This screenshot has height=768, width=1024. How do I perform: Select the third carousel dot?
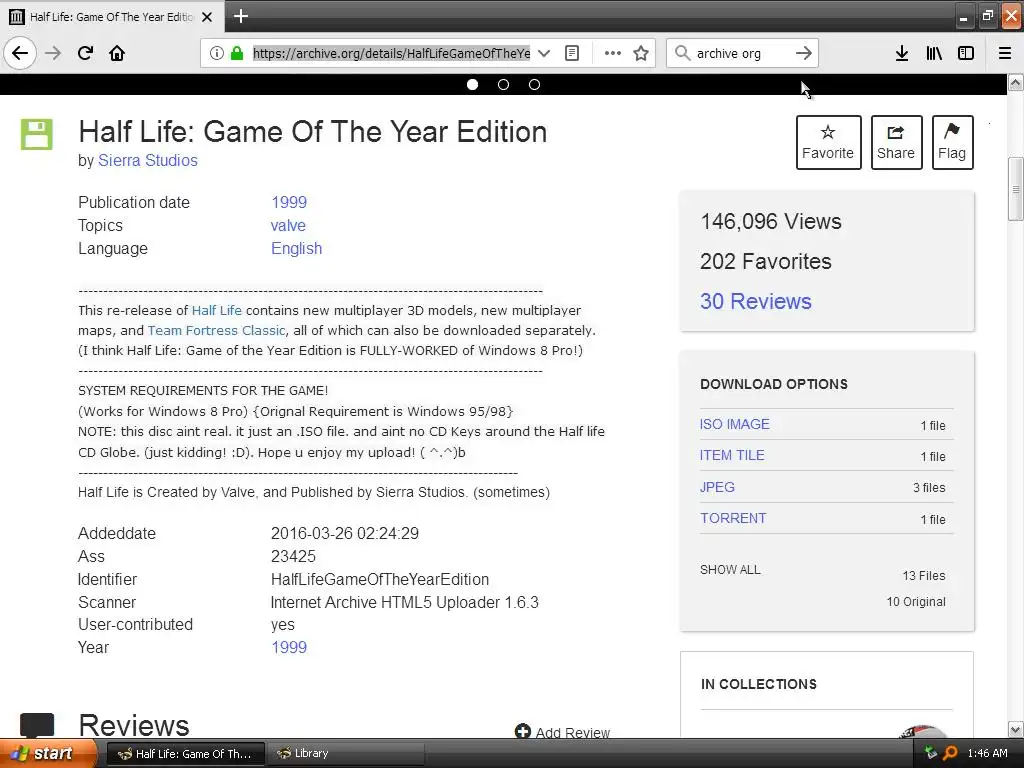click(534, 84)
